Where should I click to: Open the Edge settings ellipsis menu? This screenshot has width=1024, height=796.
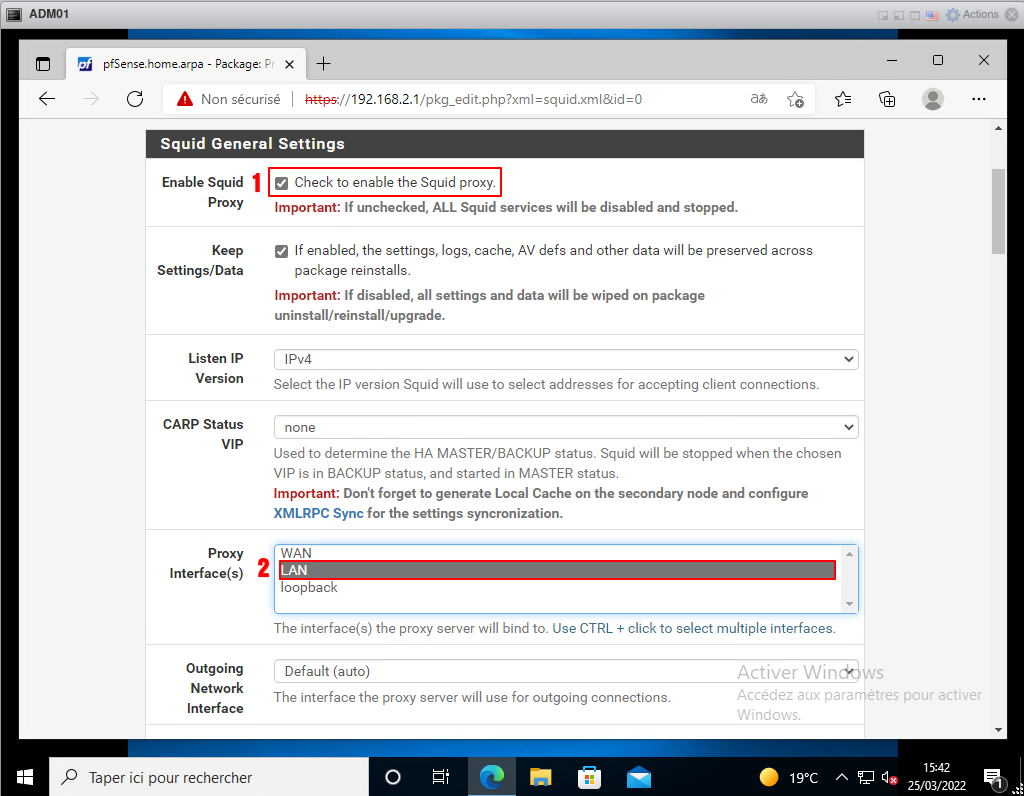tap(980, 99)
